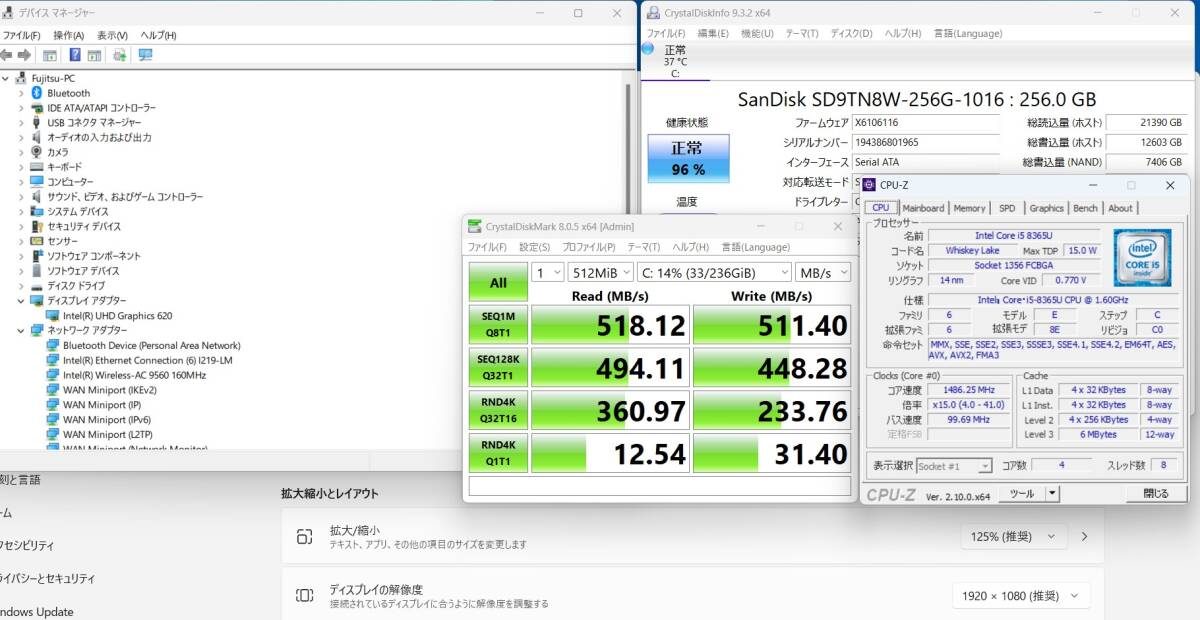This screenshot has height=620, width=1200.
Task: Select the Intel(R) UHD Graphics 620 adapter icon
Action: [x=53, y=315]
